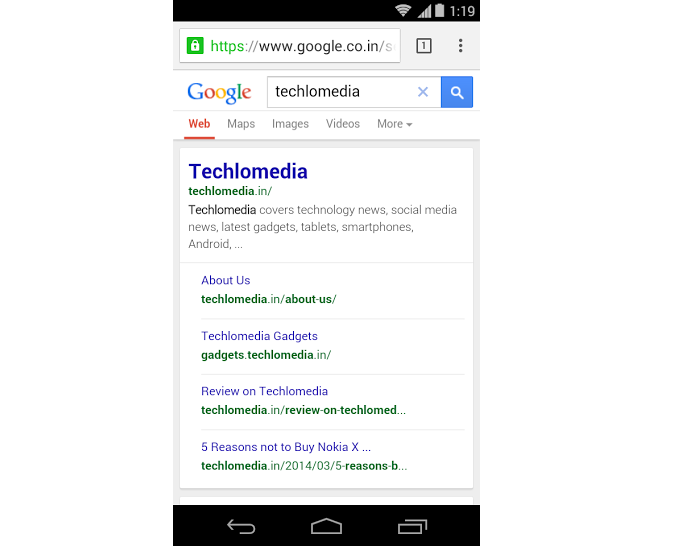Open 5 Reasons not to Buy Nokia X link
This screenshot has height=546, width=697.
click(x=286, y=446)
